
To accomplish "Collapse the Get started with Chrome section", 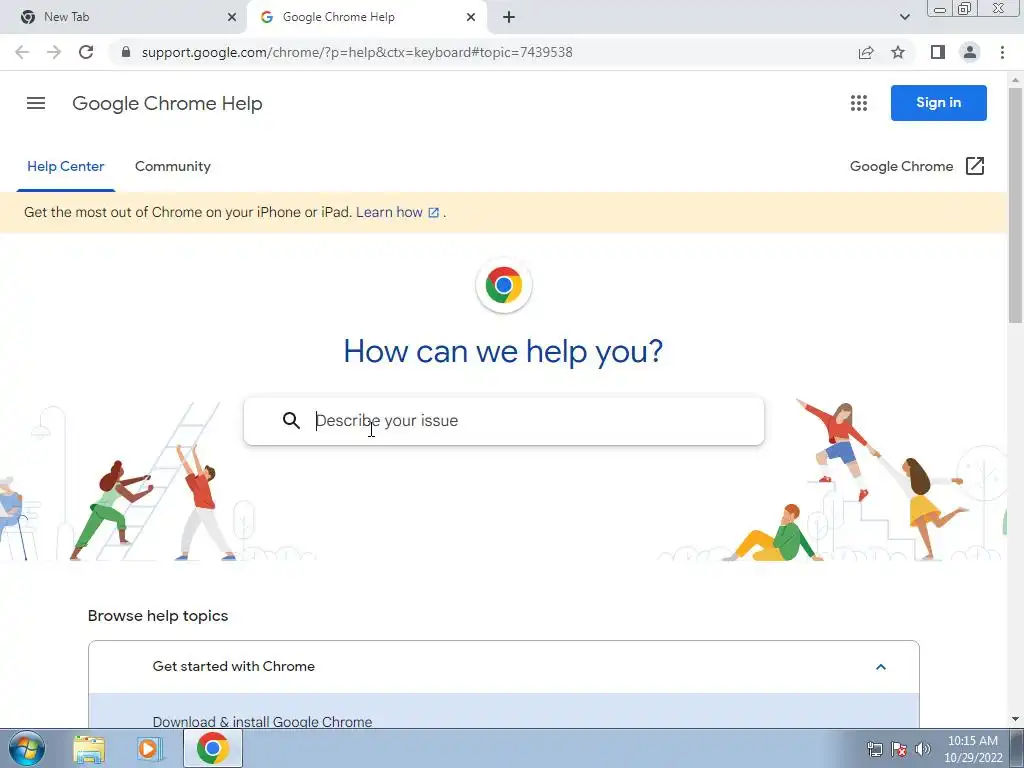I will coord(880,667).
